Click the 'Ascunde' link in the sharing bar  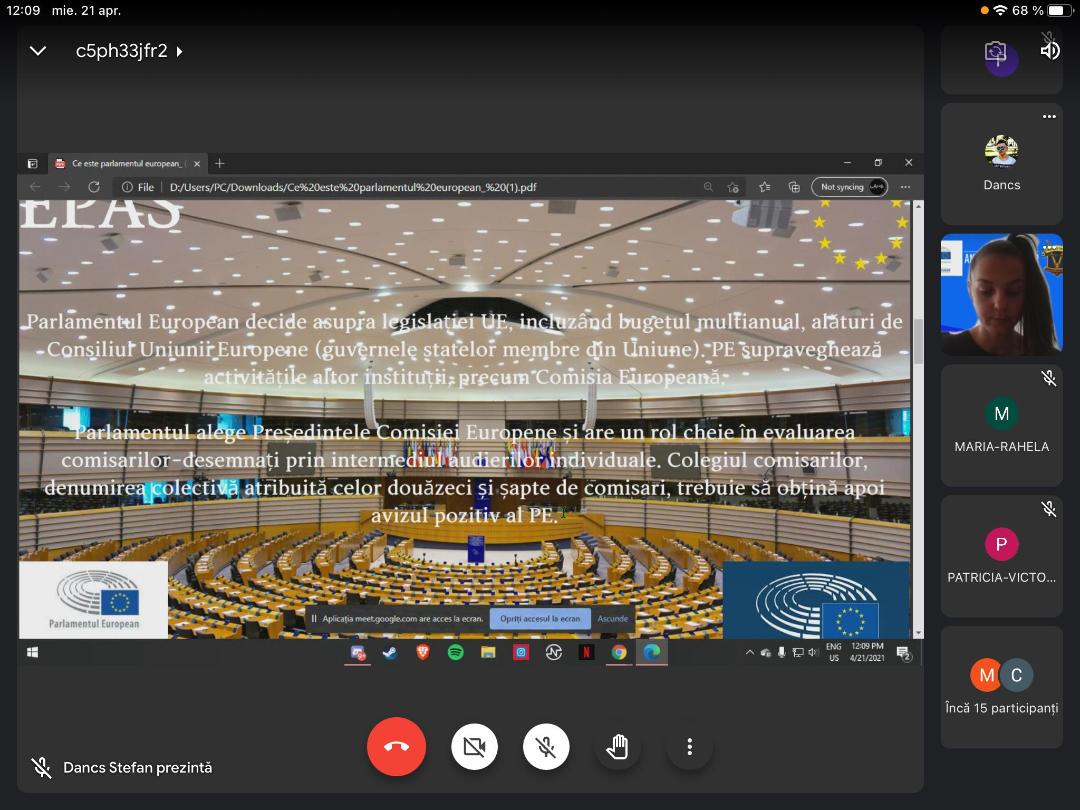coord(613,619)
